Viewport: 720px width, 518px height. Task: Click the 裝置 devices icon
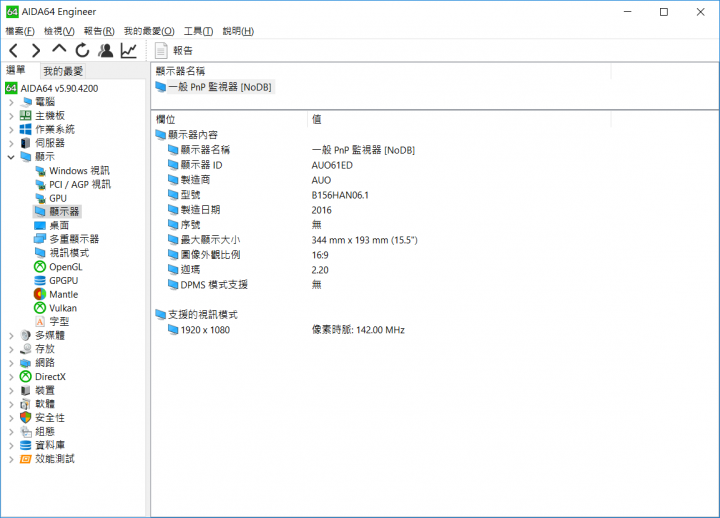[x=26, y=390]
